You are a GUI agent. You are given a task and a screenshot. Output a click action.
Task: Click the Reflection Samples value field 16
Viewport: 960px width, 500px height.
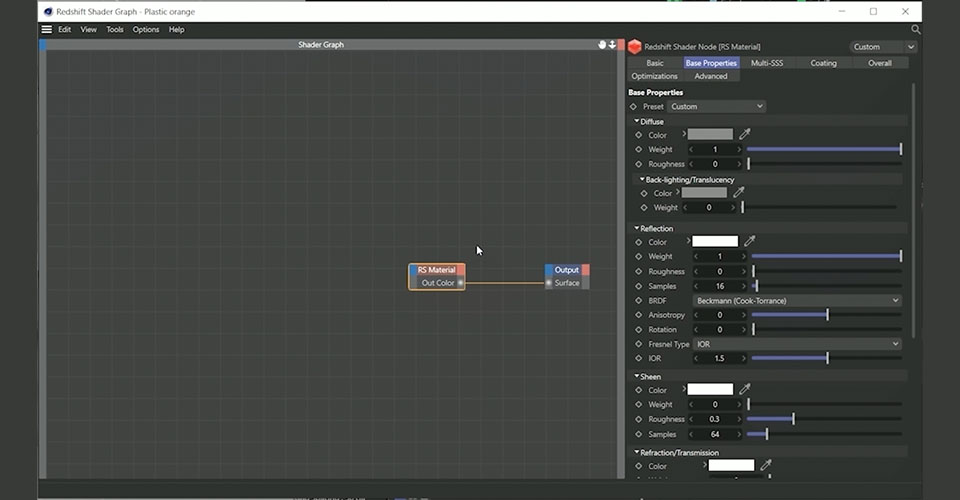pos(719,286)
